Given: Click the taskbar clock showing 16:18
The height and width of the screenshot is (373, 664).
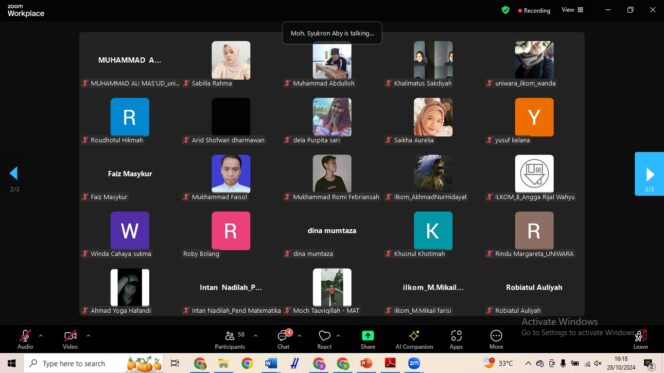Looking at the screenshot, I should pos(621,363).
